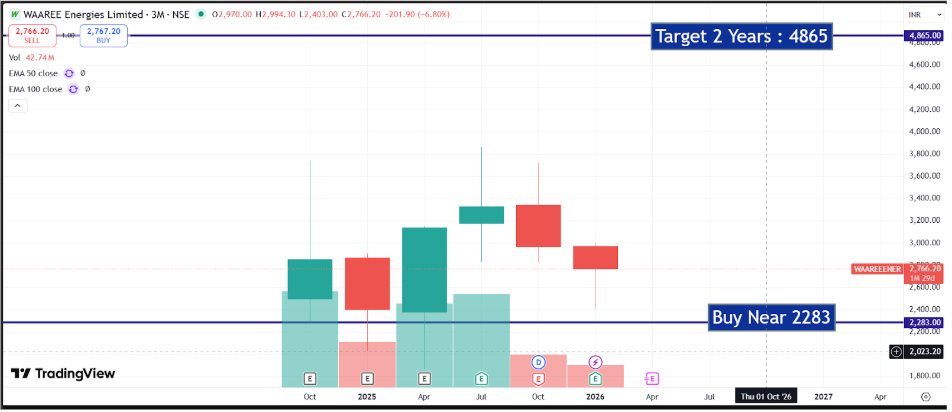
Task: Click the BUY 2,767.20 button
Action: [104, 35]
